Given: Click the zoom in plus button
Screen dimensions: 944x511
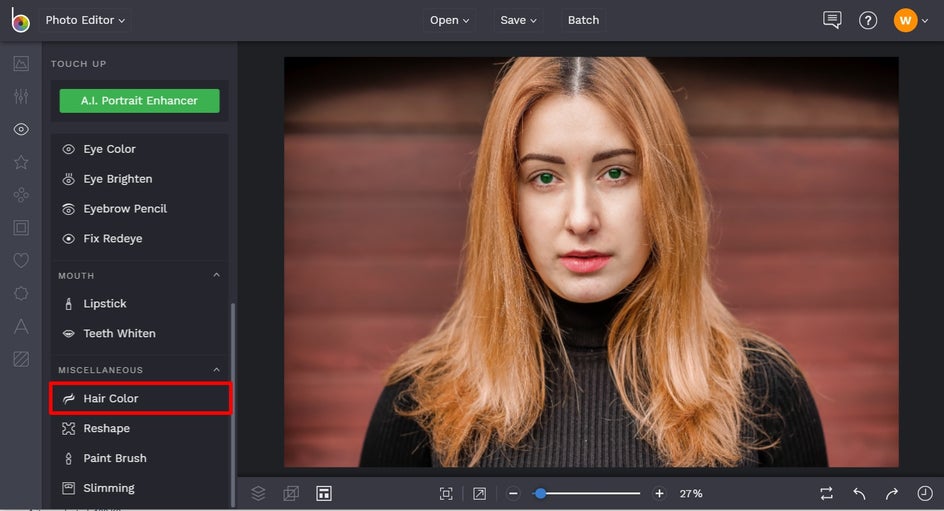Looking at the screenshot, I should (x=659, y=493).
